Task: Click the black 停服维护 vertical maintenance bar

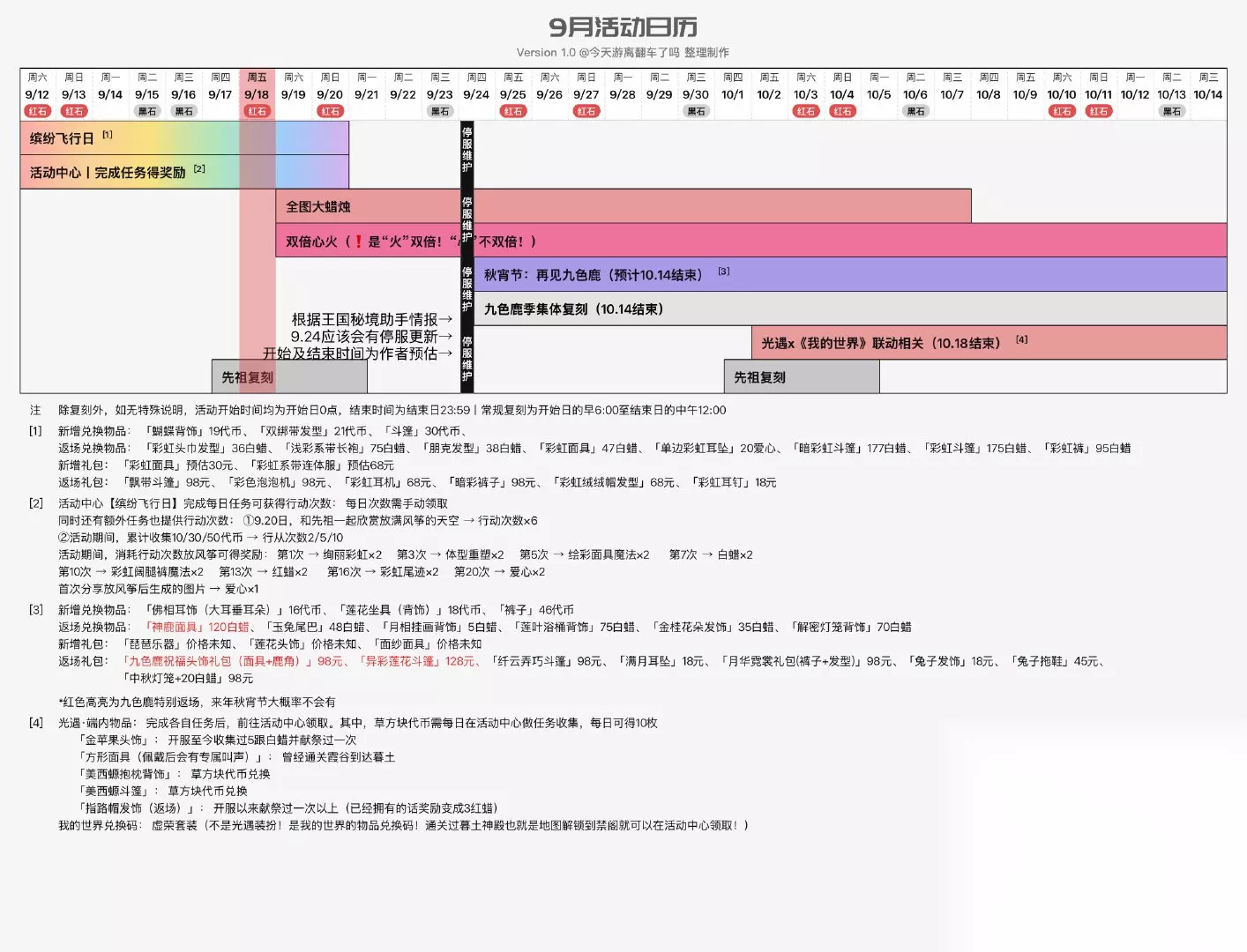Action: (467, 257)
